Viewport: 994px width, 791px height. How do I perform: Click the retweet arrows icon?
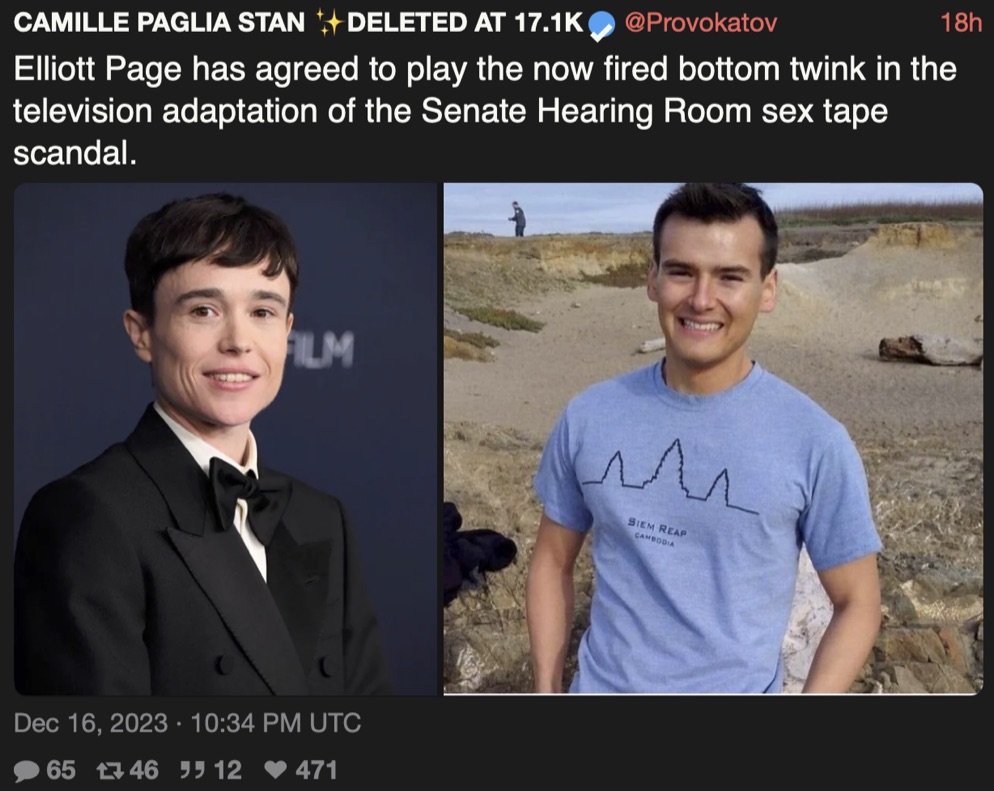(110, 771)
